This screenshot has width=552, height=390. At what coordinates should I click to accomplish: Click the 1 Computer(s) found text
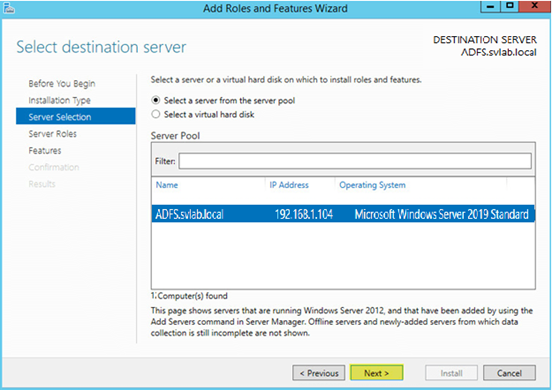tap(189, 296)
